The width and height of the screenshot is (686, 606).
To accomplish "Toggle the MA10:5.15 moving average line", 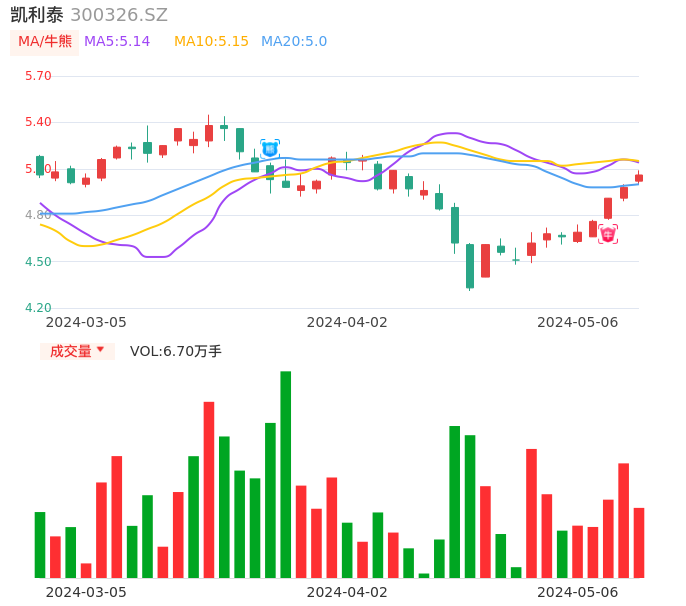I will tap(211, 42).
